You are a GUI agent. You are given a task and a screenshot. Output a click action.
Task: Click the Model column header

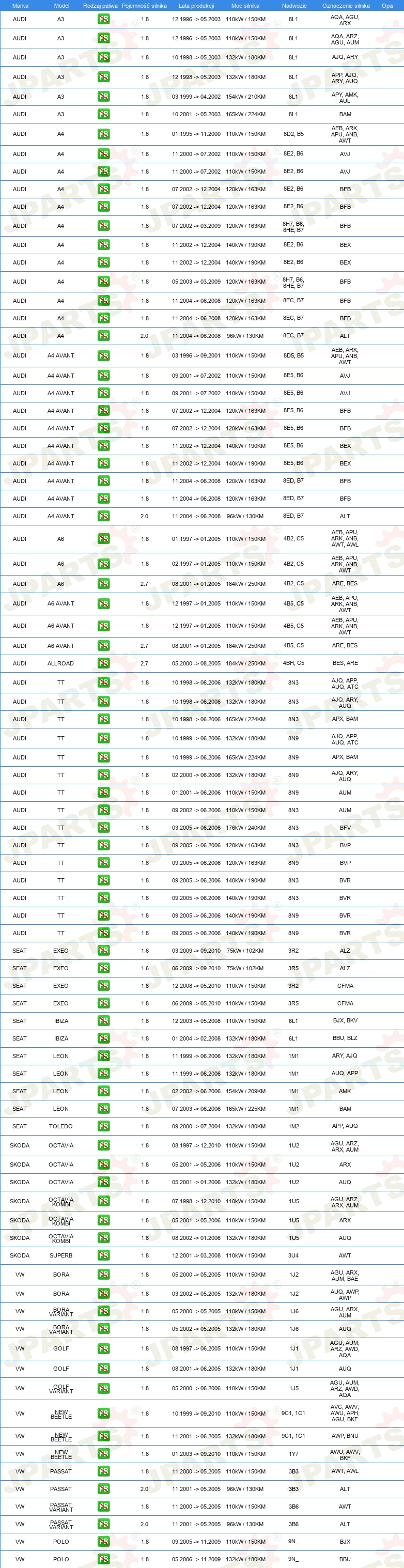[x=61, y=6]
